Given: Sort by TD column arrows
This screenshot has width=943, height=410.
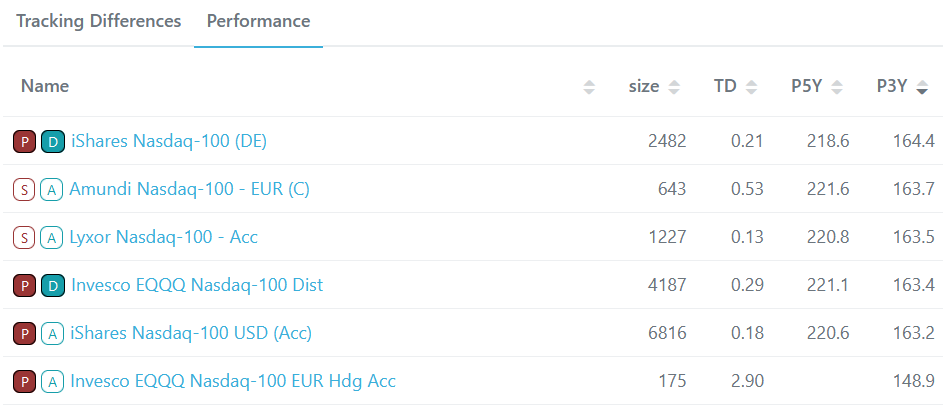Looking at the screenshot, I should pos(751,87).
